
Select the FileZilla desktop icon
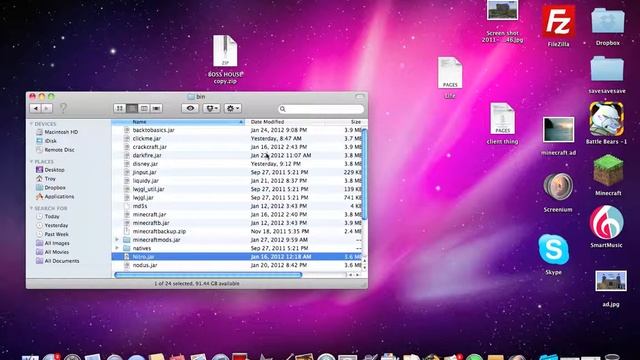[558, 25]
